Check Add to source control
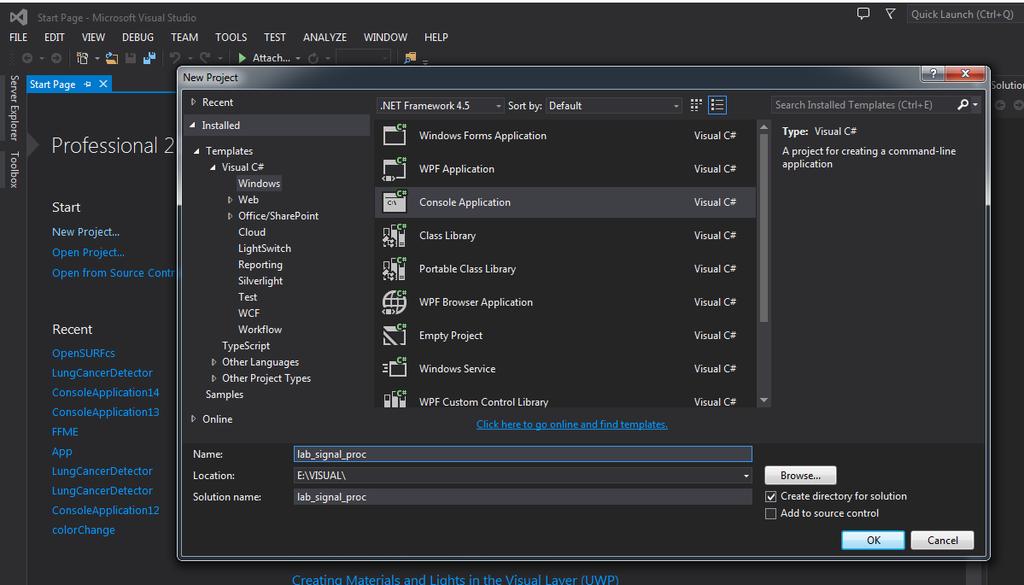Screen dimensions: 1024x585 771,514
